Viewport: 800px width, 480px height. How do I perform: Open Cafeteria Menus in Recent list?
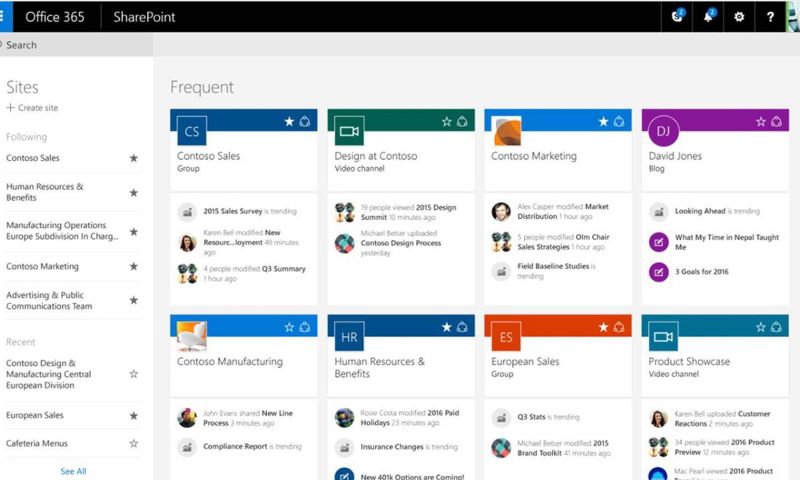tap(37, 443)
